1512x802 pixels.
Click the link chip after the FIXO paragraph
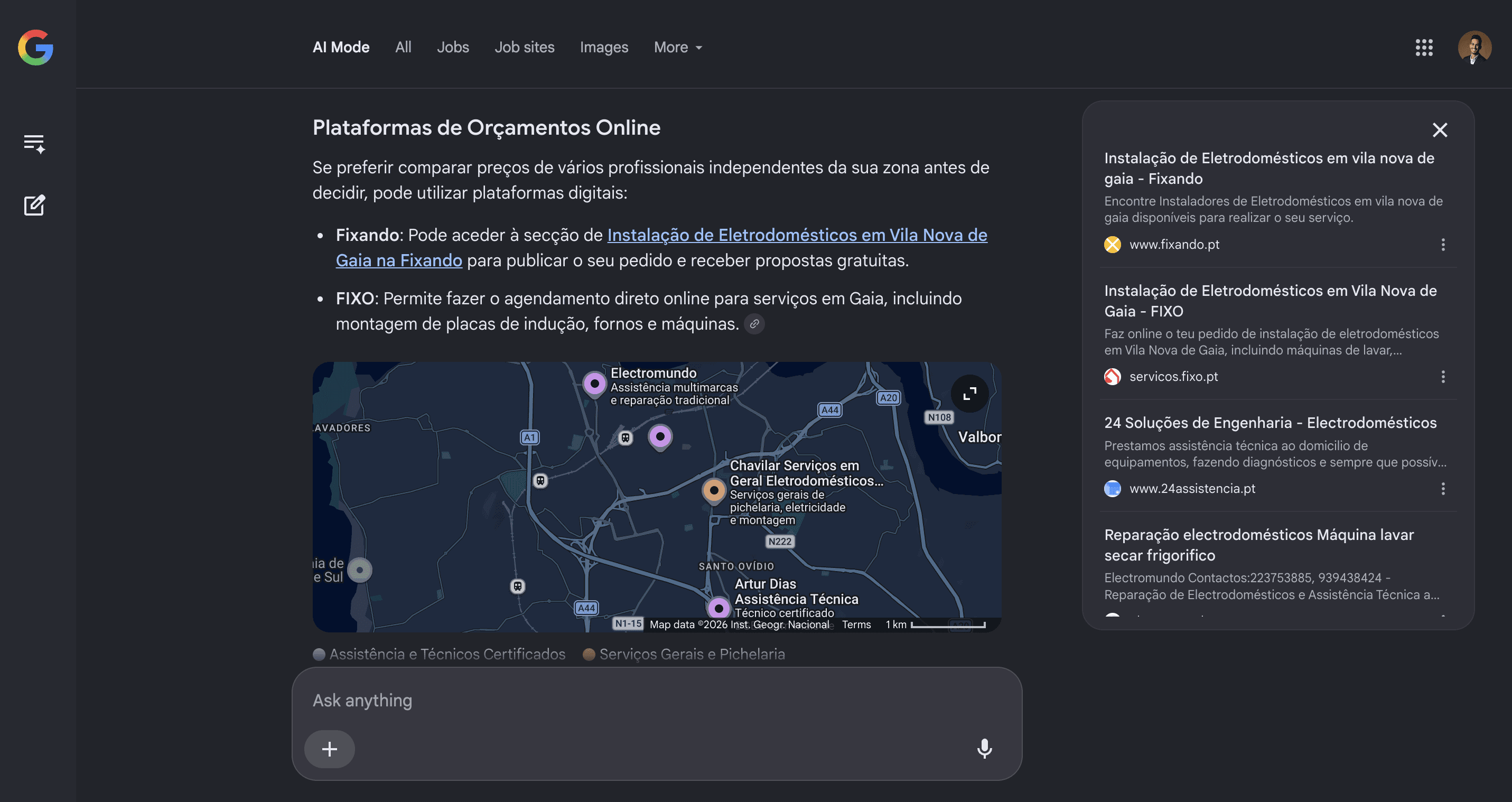pos(754,324)
